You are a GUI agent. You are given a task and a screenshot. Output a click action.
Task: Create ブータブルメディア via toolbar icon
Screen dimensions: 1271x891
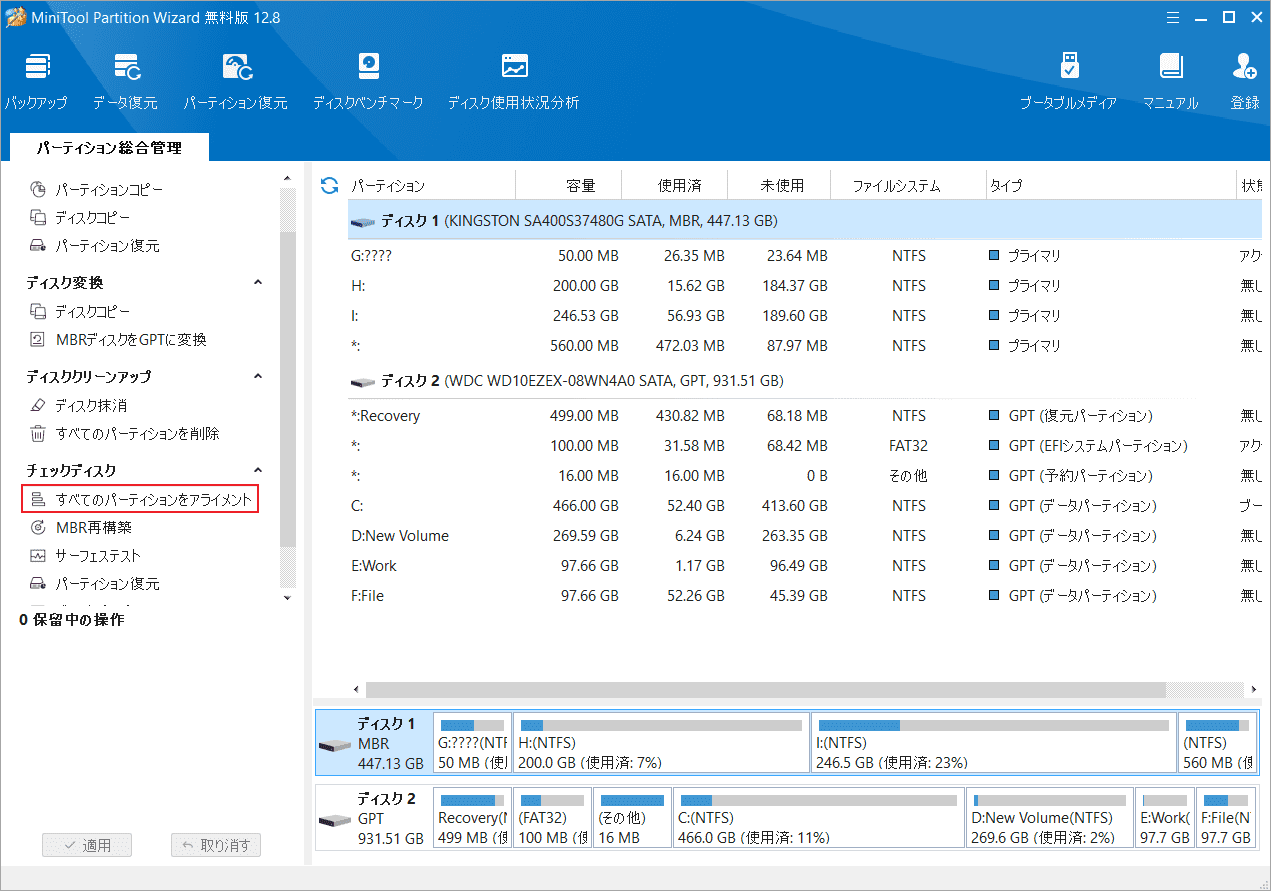1068,80
